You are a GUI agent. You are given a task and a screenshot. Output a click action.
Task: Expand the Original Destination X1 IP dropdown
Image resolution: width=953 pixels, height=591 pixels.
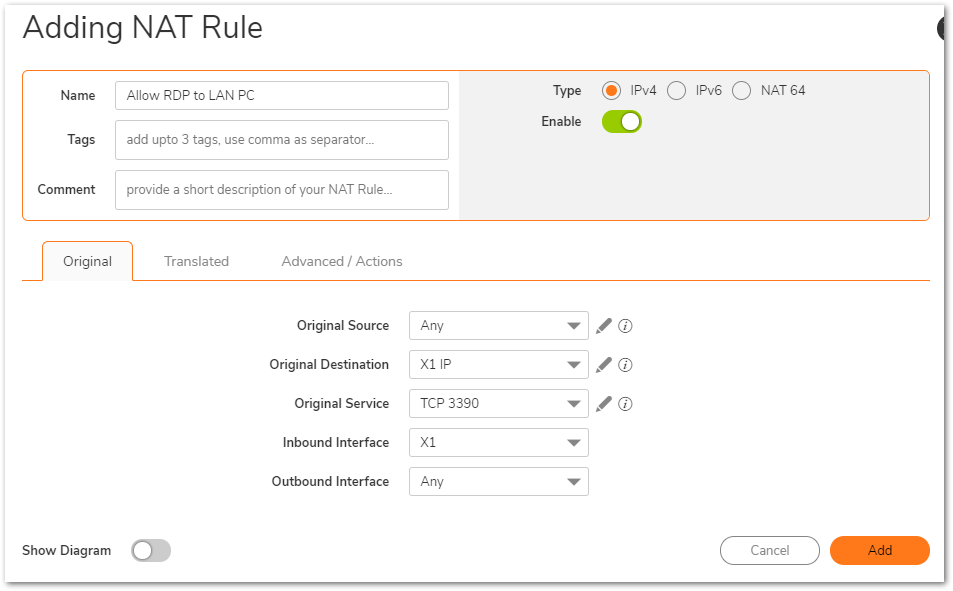498,365
